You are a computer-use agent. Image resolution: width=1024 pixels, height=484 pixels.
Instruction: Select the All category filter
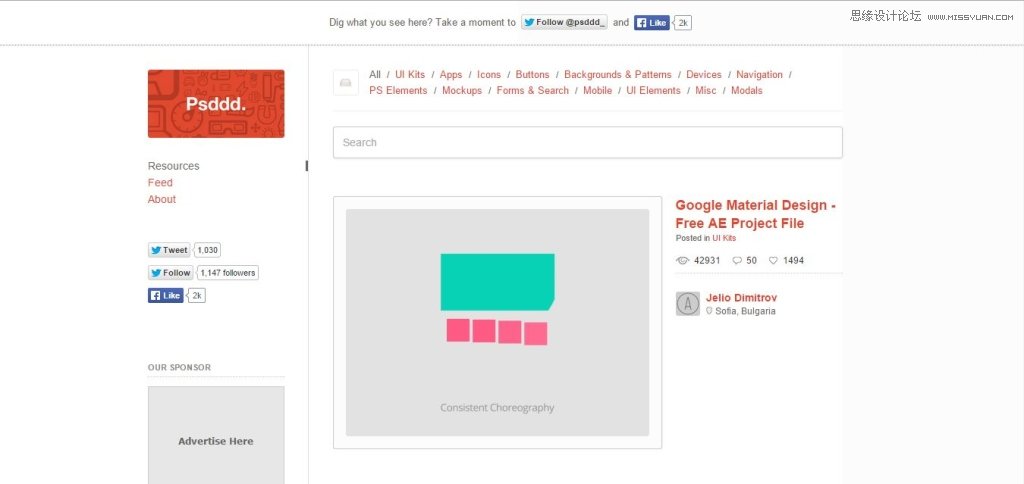tap(375, 74)
